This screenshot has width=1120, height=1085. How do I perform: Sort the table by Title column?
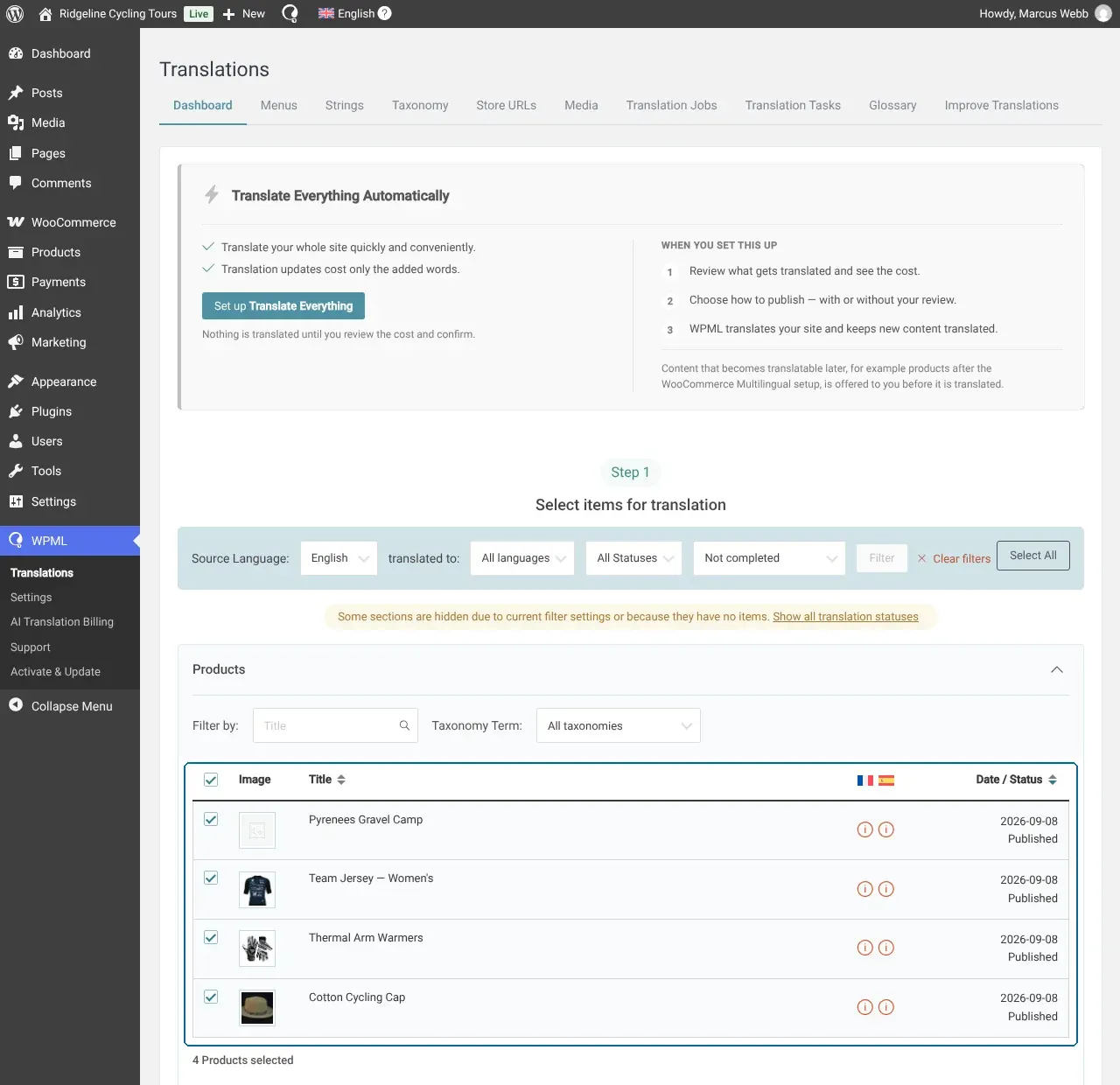tap(327, 780)
